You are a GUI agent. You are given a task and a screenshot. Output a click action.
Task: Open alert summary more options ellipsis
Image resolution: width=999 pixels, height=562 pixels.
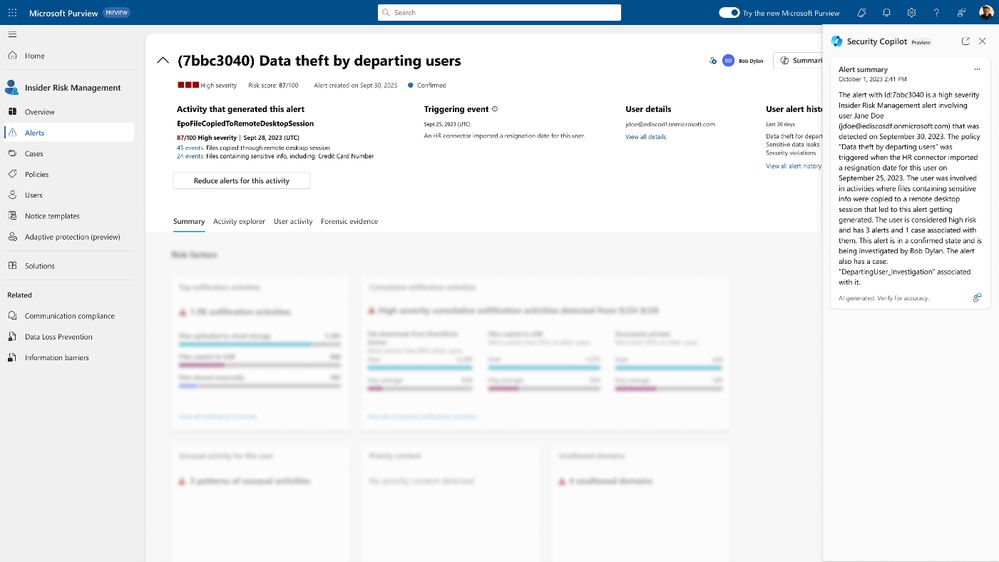(x=977, y=69)
